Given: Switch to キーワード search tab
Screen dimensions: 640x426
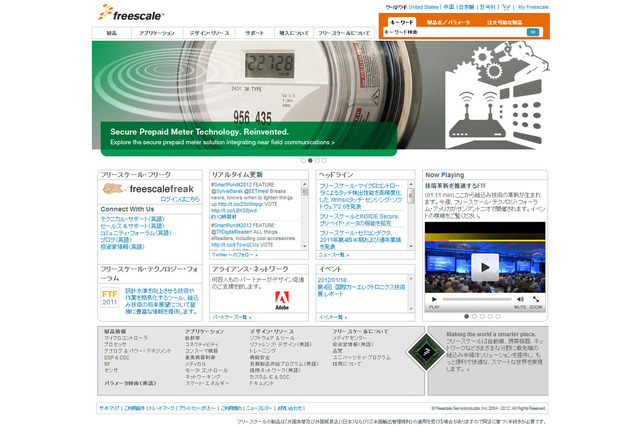Looking at the screenshot, I should pos(402,22).
